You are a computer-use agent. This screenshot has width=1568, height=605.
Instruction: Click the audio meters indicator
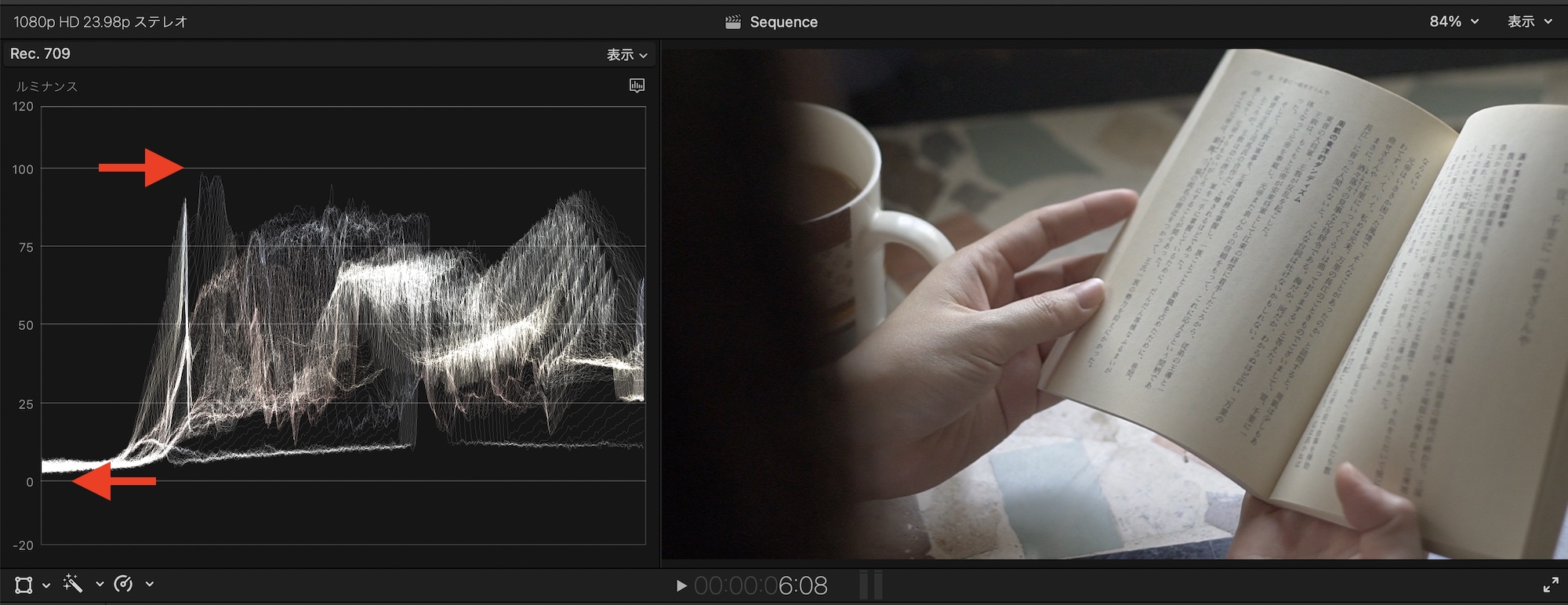point(870,585)
